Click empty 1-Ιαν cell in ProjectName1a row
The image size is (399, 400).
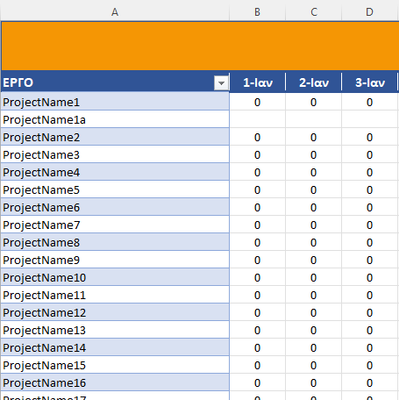click(x=257, y=119)
